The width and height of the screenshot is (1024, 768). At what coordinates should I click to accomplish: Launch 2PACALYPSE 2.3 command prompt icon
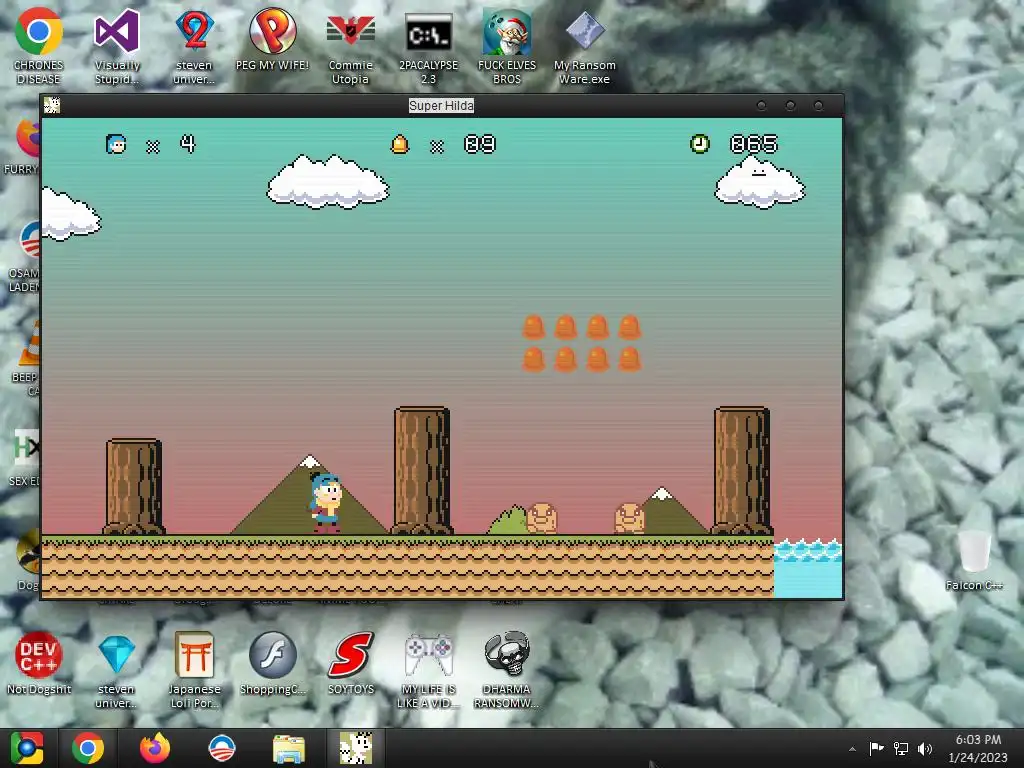pos(428,46)
